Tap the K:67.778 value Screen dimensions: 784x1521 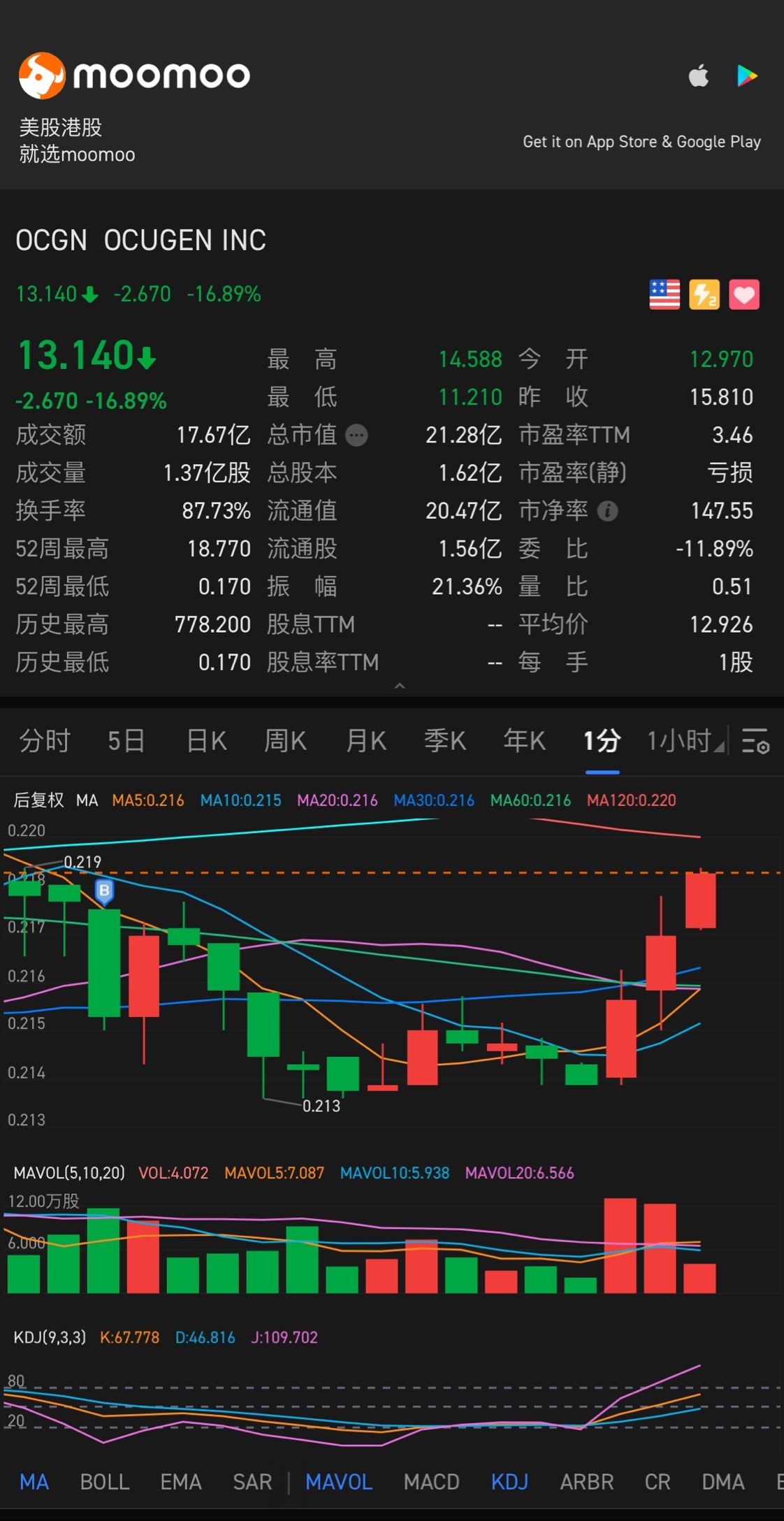130,1337
